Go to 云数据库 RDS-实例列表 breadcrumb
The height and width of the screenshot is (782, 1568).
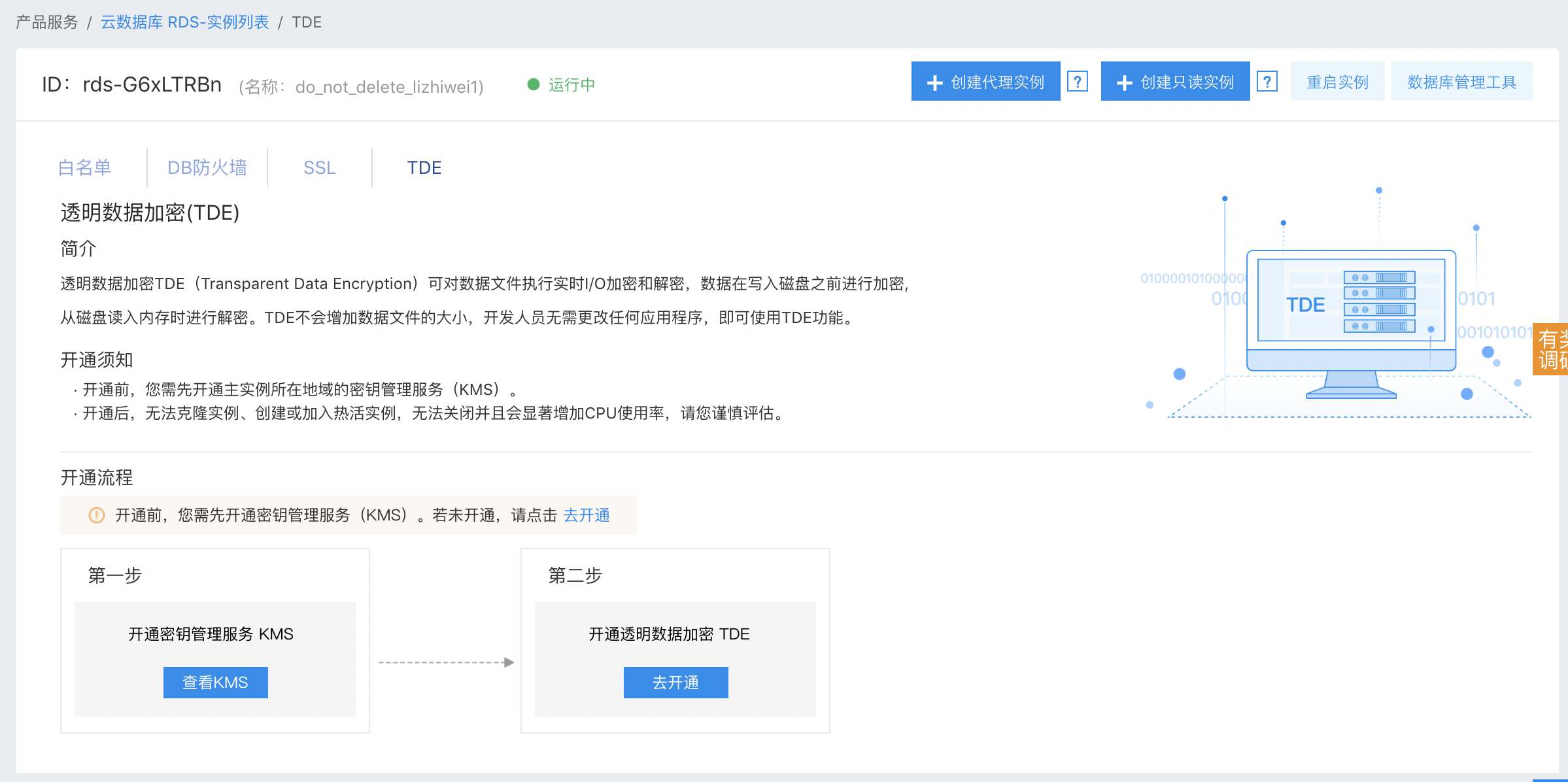coord(184,22)
